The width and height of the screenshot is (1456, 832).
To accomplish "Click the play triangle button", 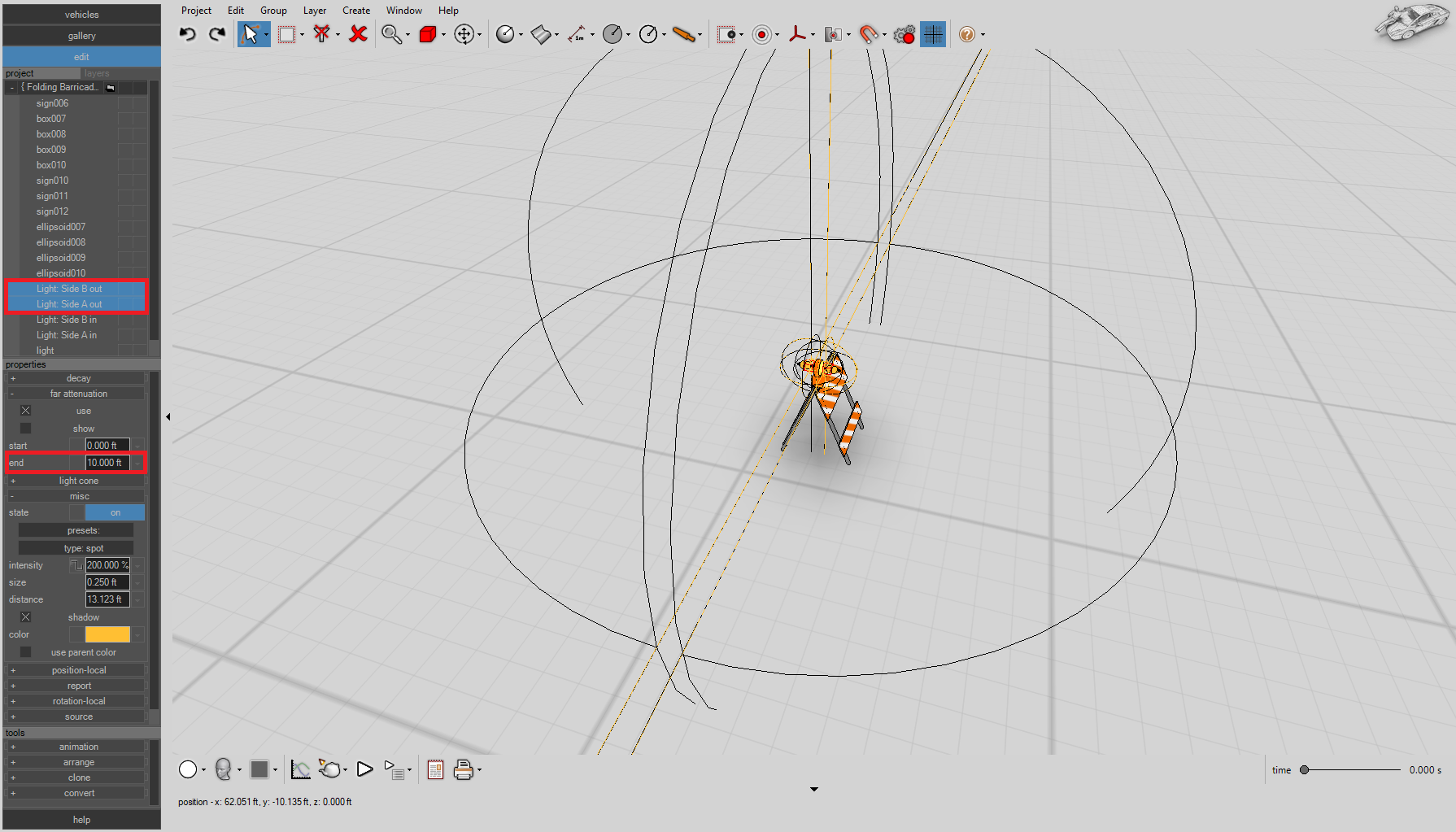I will [364, 769].
